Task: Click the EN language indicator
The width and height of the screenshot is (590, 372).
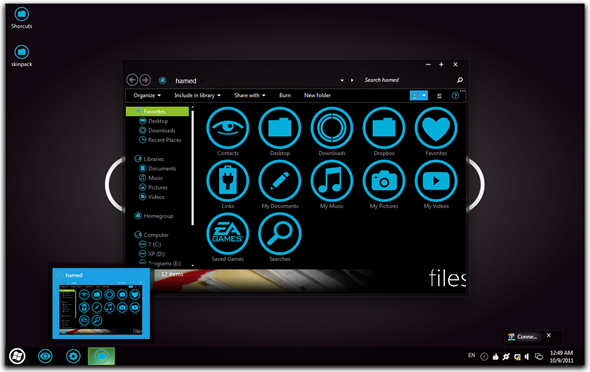Action: point(471,355)
